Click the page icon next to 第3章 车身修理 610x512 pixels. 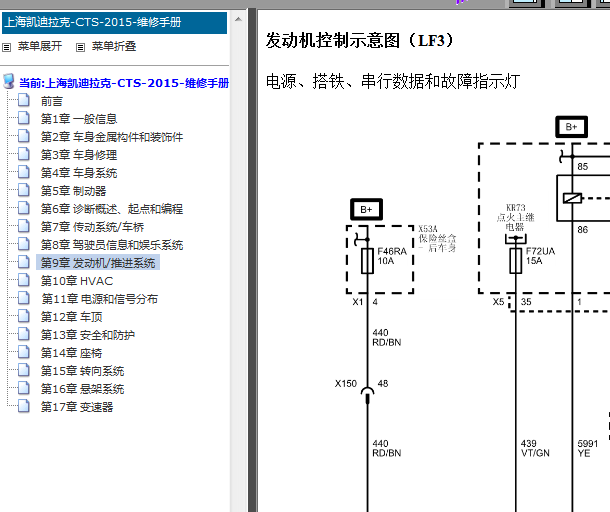pyautogui.click(x=24, y=154)
